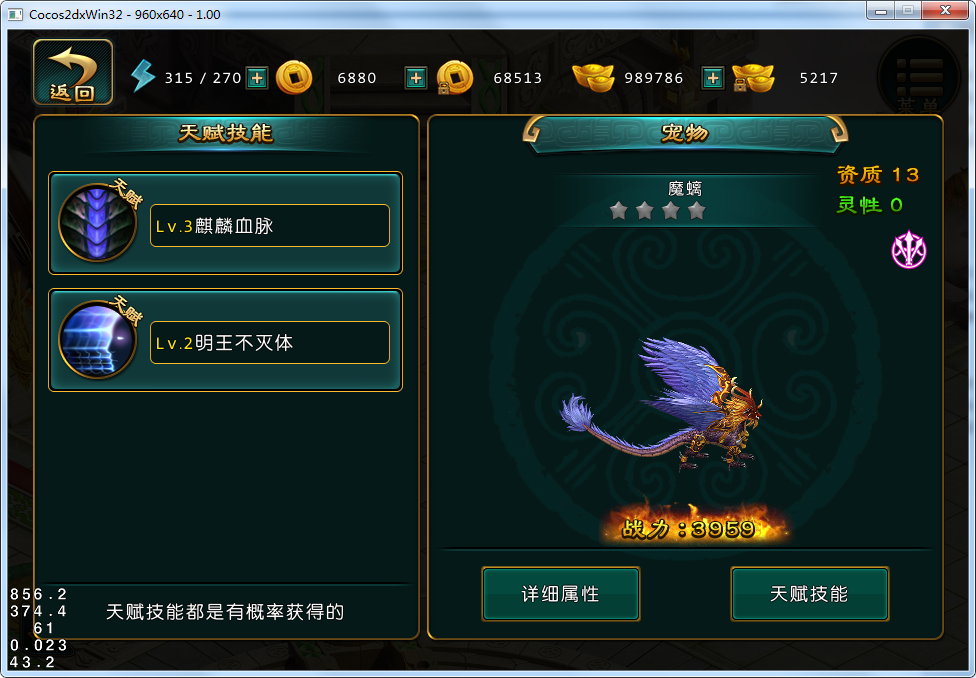Open Lv.2 明王不灭体 skill entry

(x=270, y=342)
